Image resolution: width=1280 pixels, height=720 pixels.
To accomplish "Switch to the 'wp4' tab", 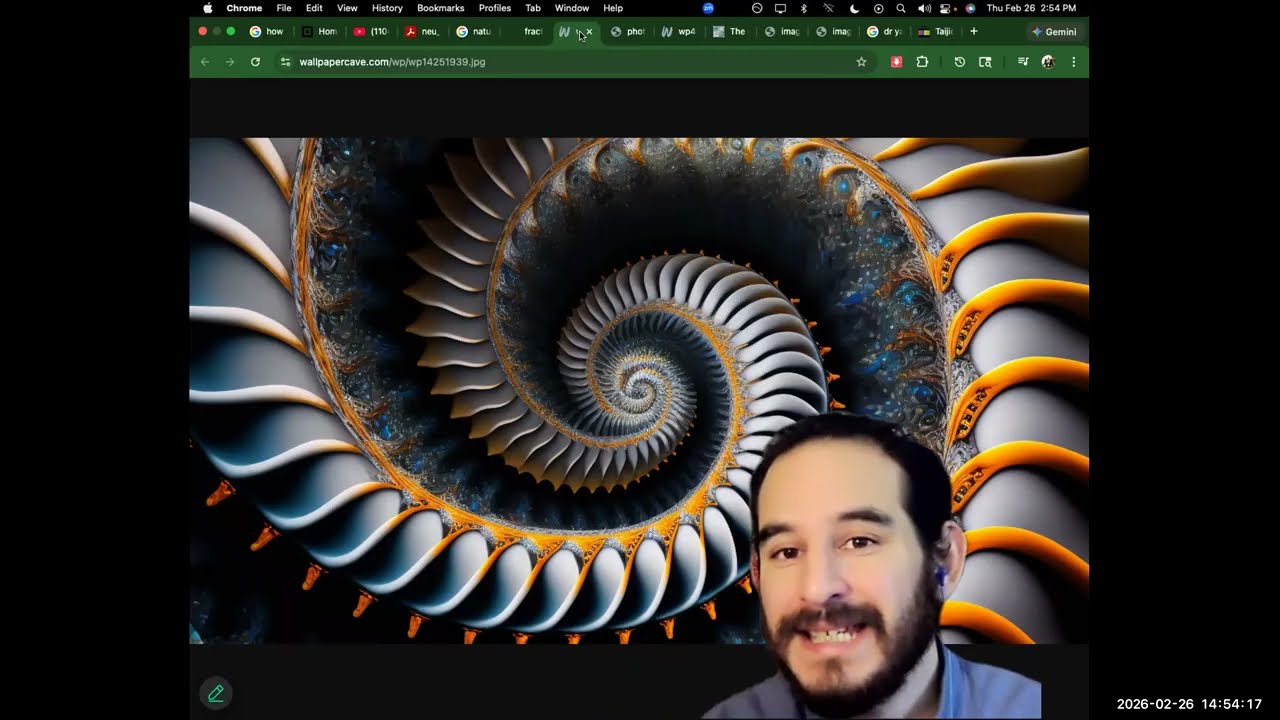I will (x=679, y=31).
